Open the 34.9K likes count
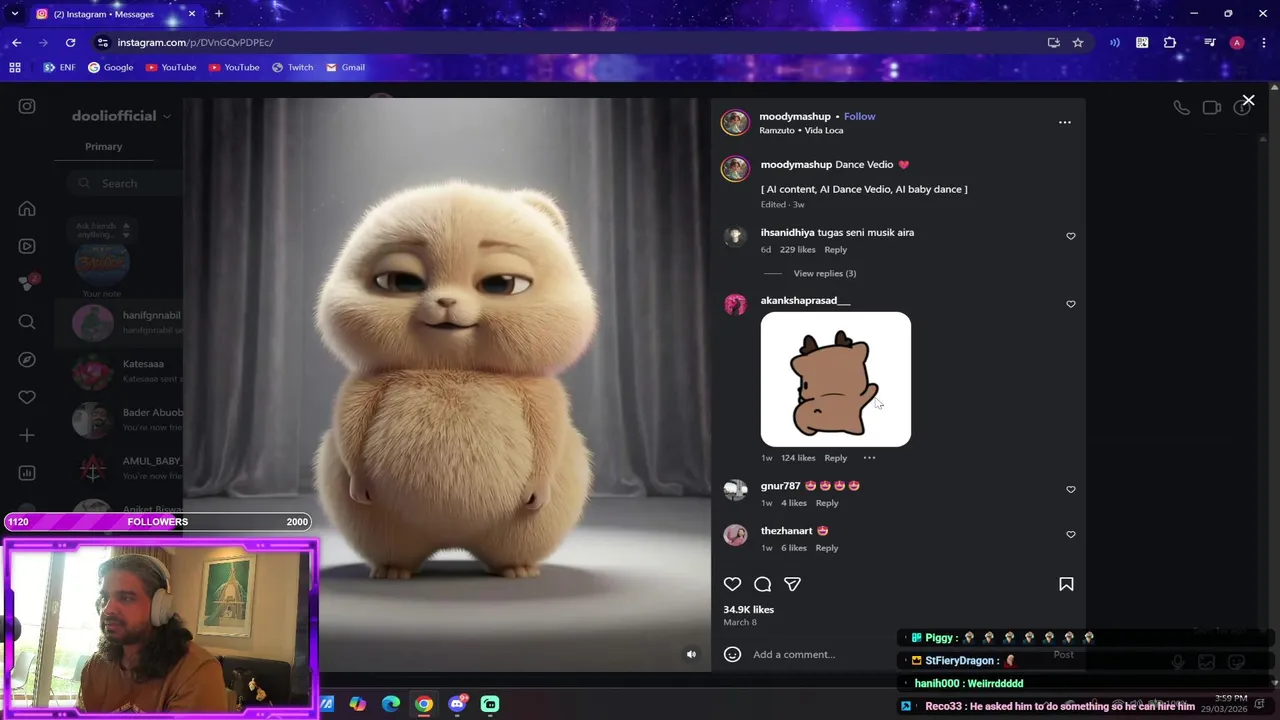1280x720 pixels. (748, 609)
